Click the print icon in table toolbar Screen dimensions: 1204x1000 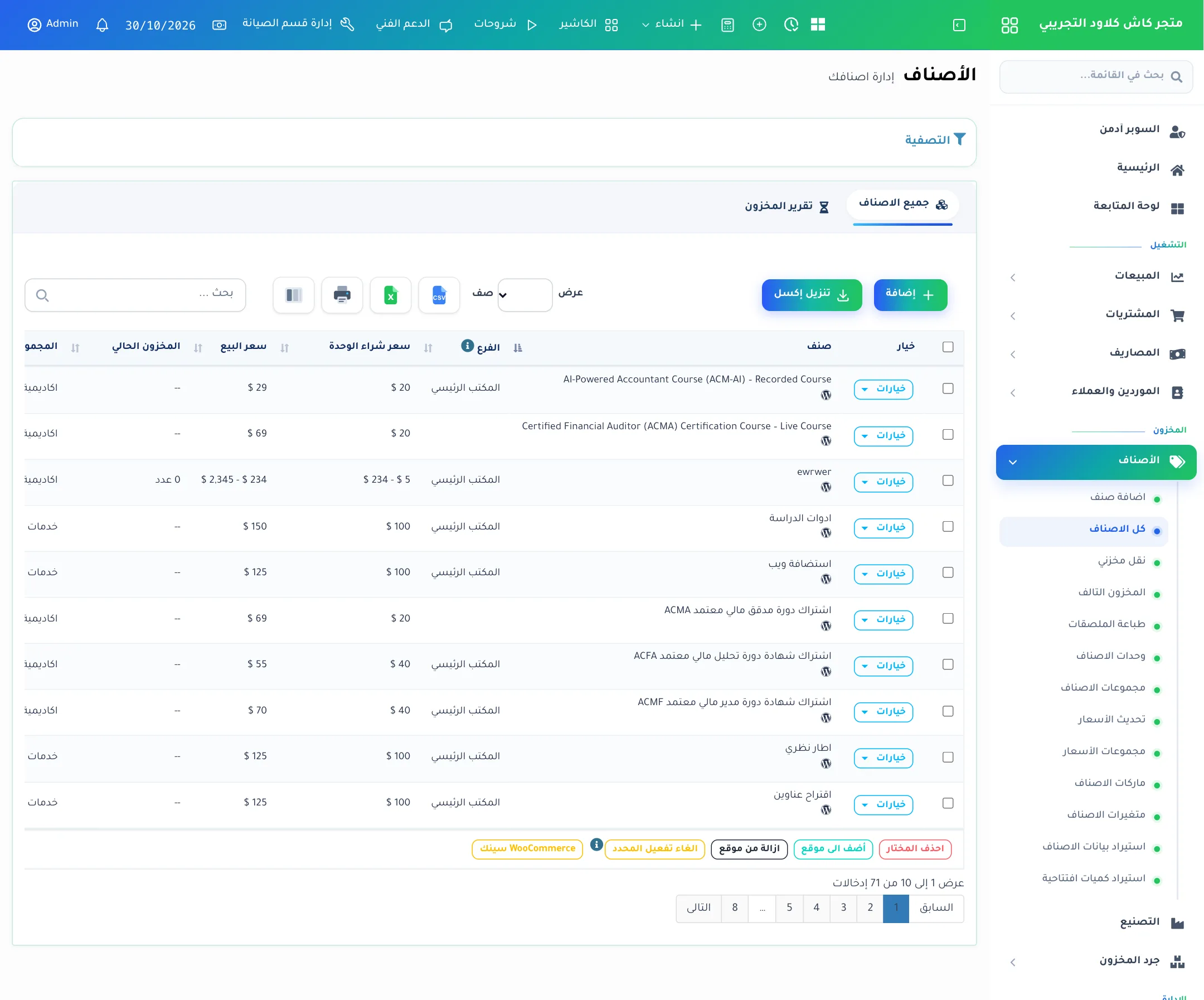(x=342, y=295)
